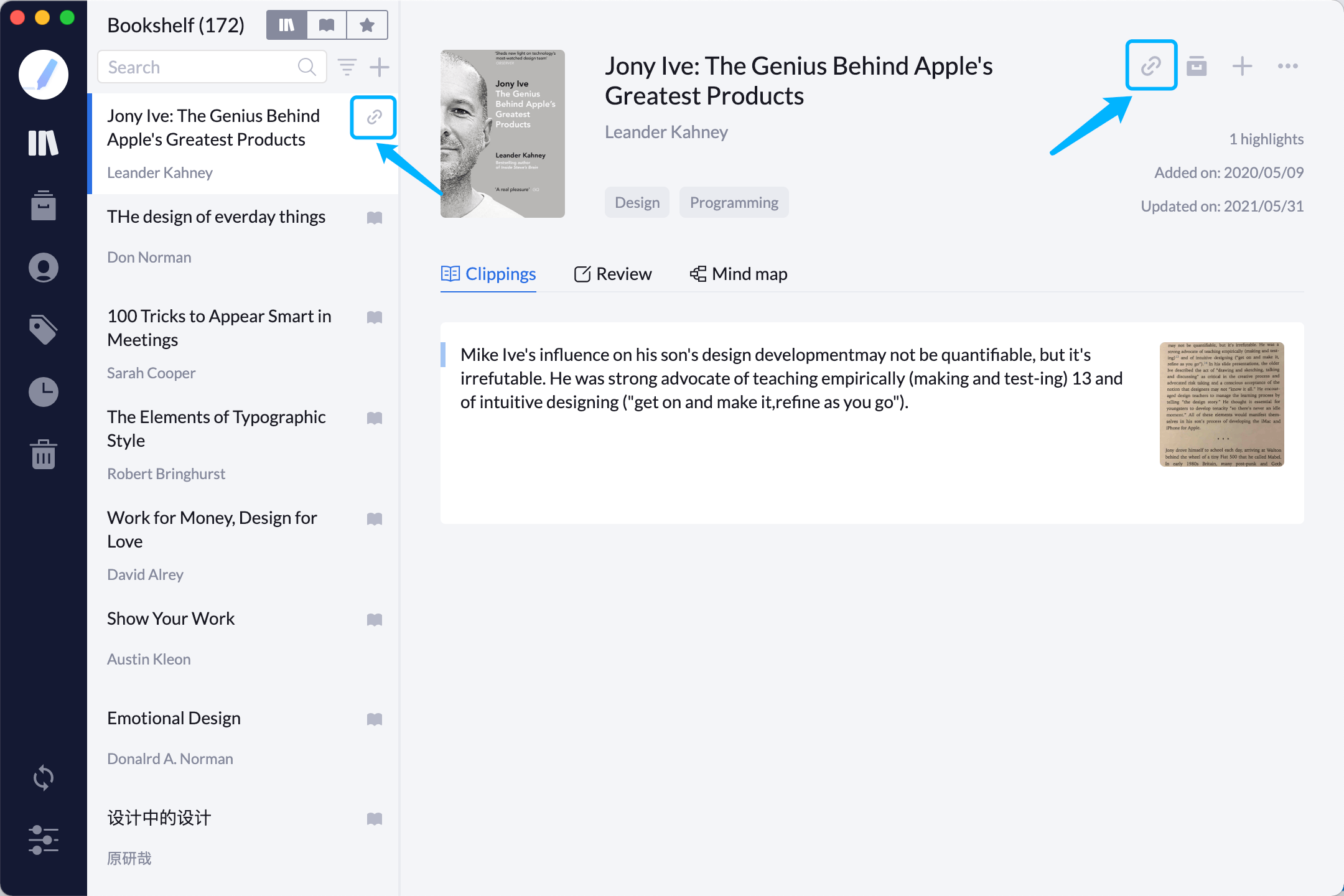Open the authors profile sidebar icon
The width and height of the screenshot is (1344, 896).
tap(44, 268)
